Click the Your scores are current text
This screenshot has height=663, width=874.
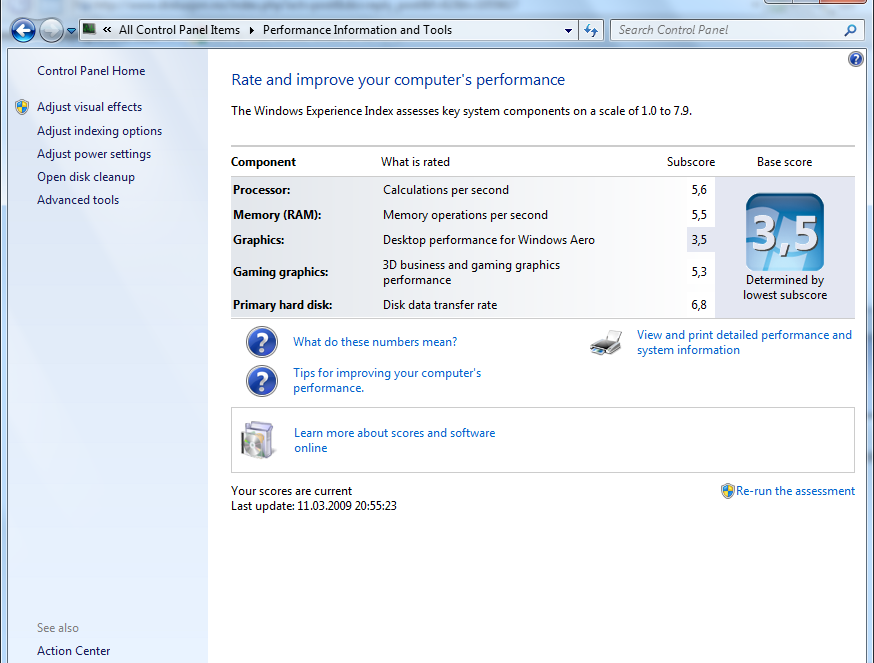coord(292,491)
